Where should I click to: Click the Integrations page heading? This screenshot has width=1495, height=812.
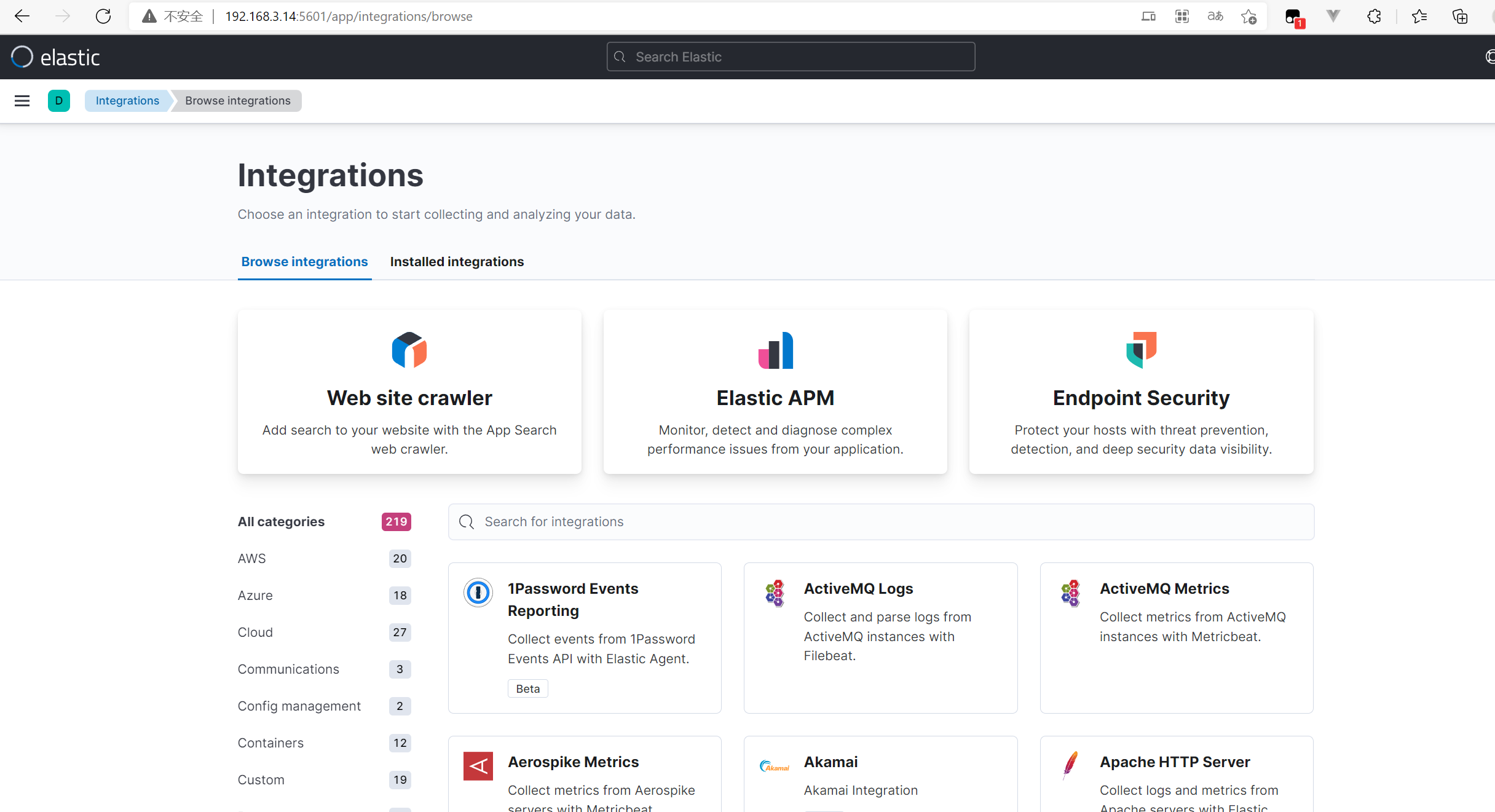point(330,175)
